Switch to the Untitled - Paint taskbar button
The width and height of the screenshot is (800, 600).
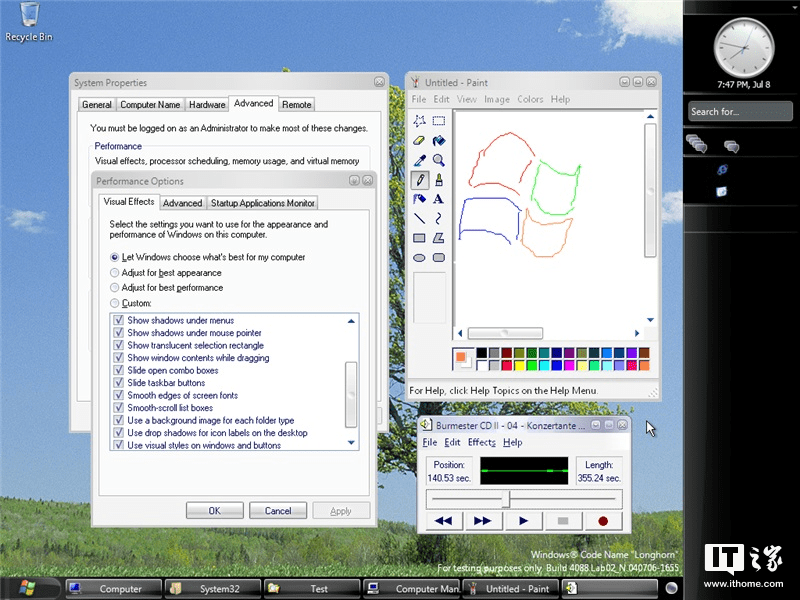pyautogui.click(x=510, y=588)
